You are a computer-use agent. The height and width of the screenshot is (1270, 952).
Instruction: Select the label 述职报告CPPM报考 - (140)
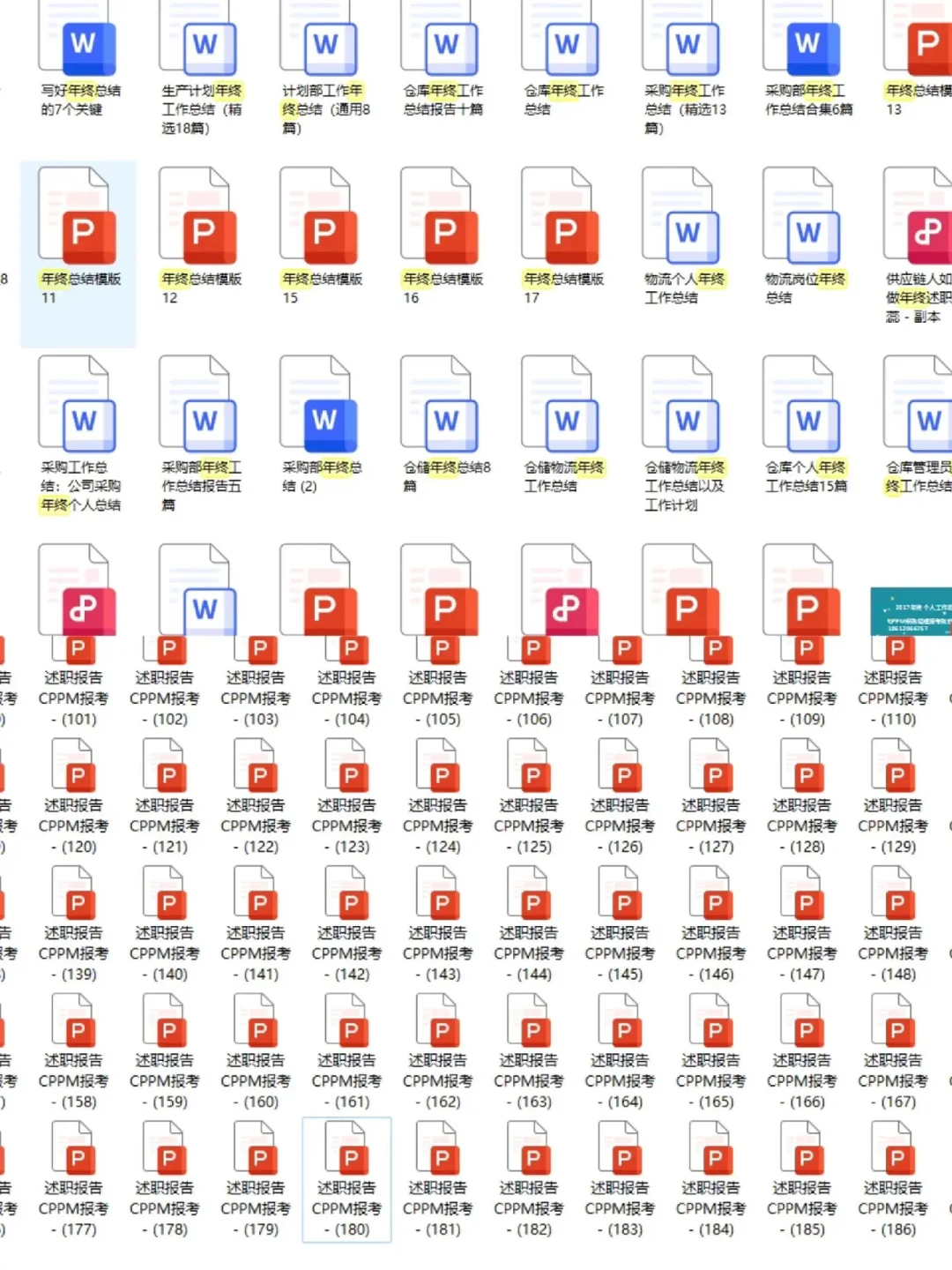pos(165,953)
